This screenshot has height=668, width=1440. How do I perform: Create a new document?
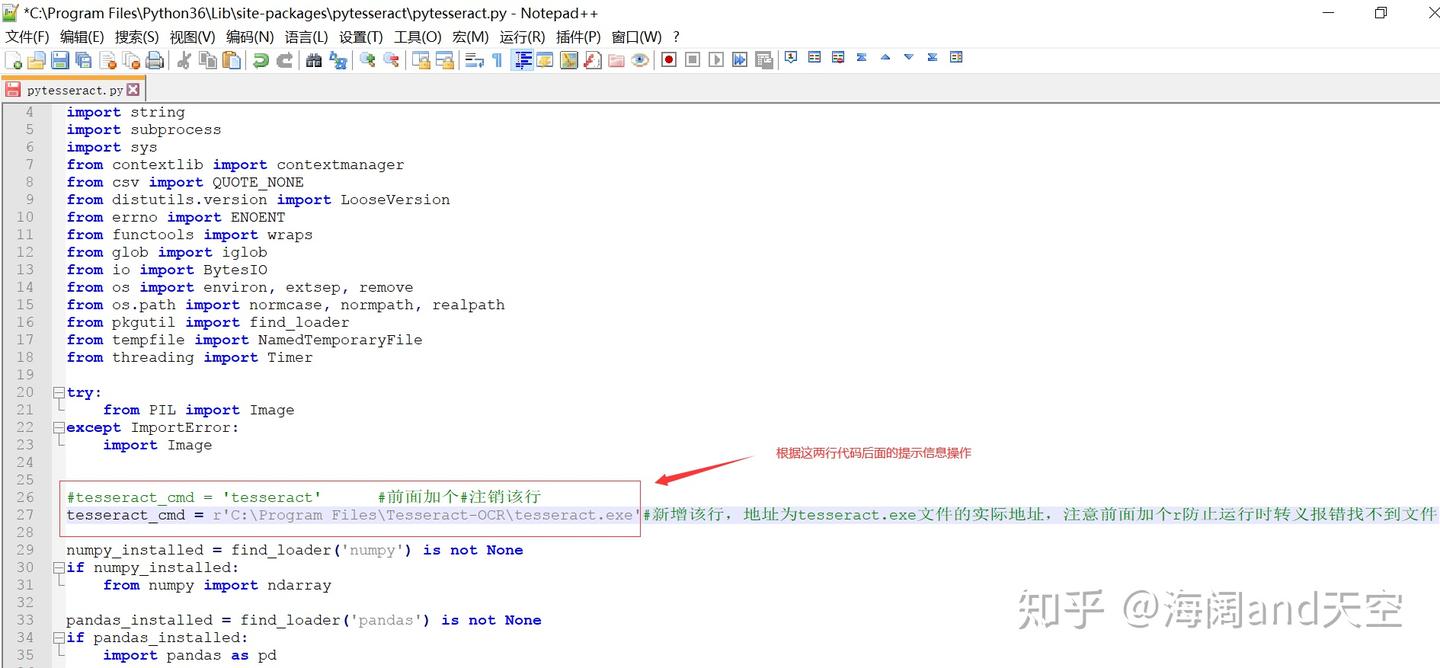coord(15,59)
